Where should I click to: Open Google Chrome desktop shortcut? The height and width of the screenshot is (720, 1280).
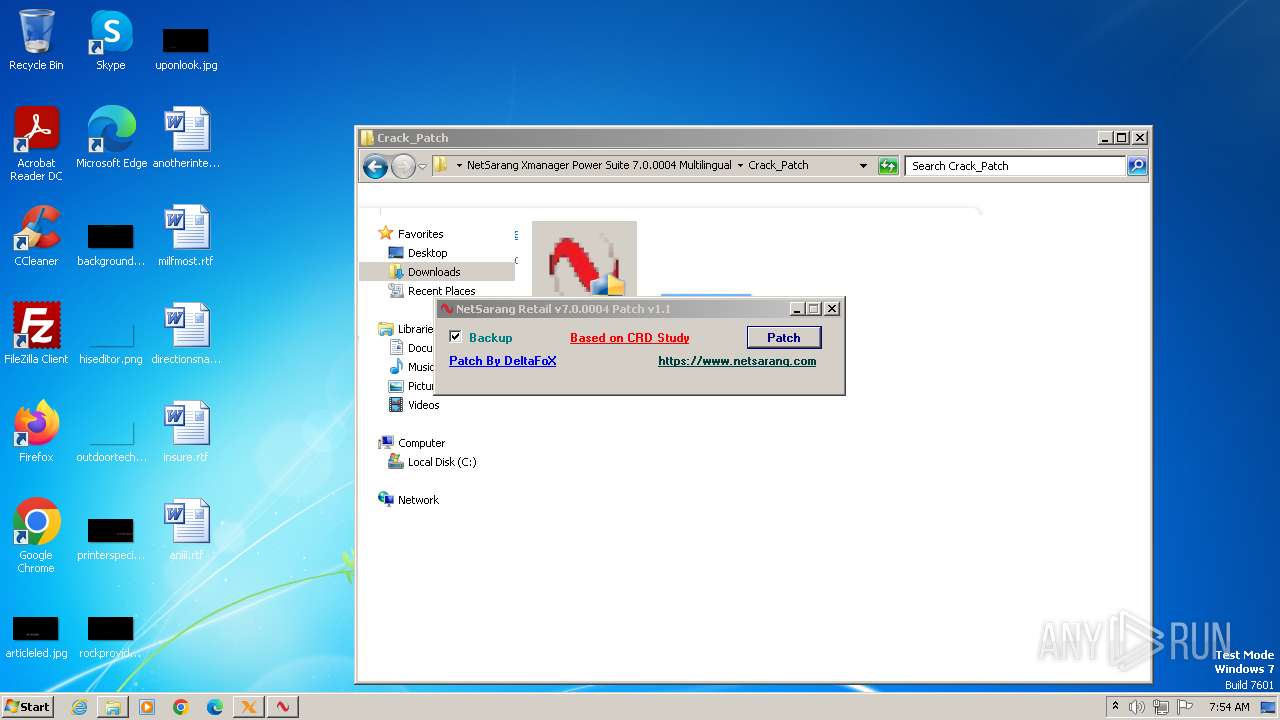click(x=36, y=536)
